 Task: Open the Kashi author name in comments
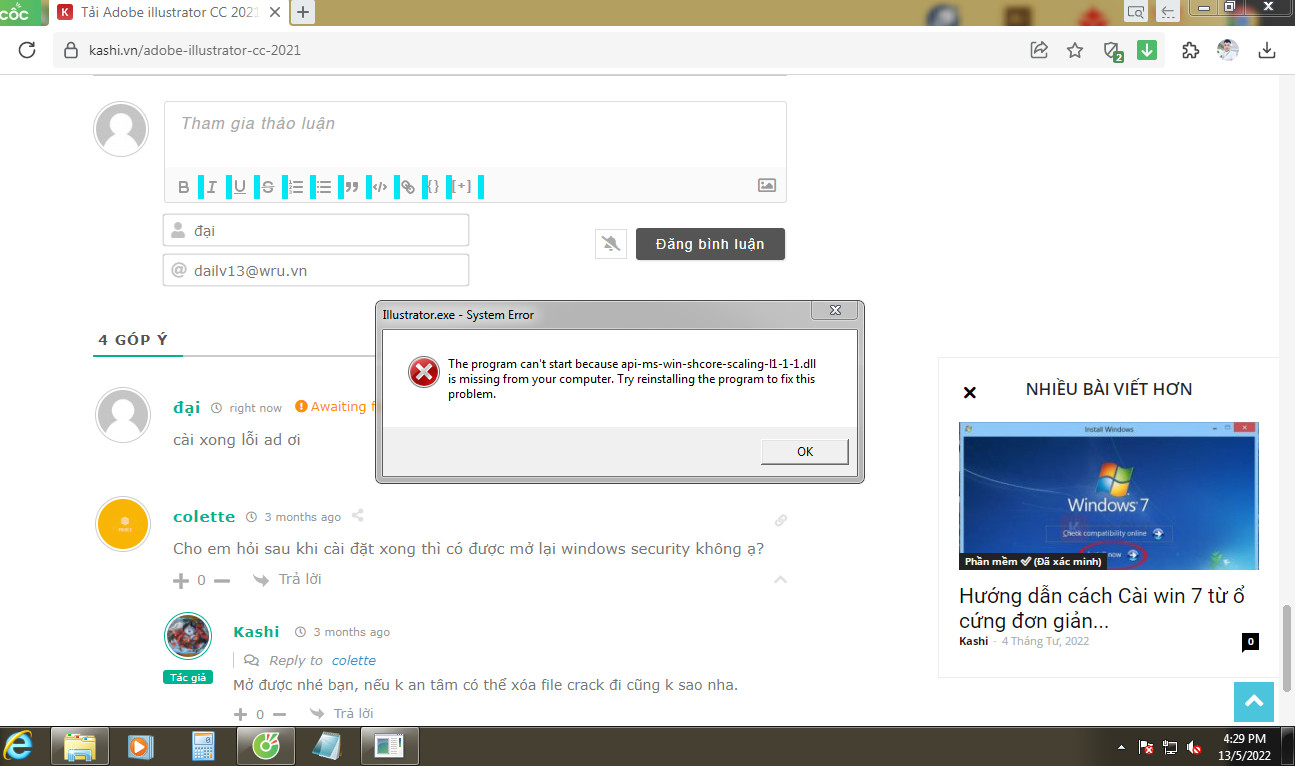pyautogui.click(x=256, y=631)
